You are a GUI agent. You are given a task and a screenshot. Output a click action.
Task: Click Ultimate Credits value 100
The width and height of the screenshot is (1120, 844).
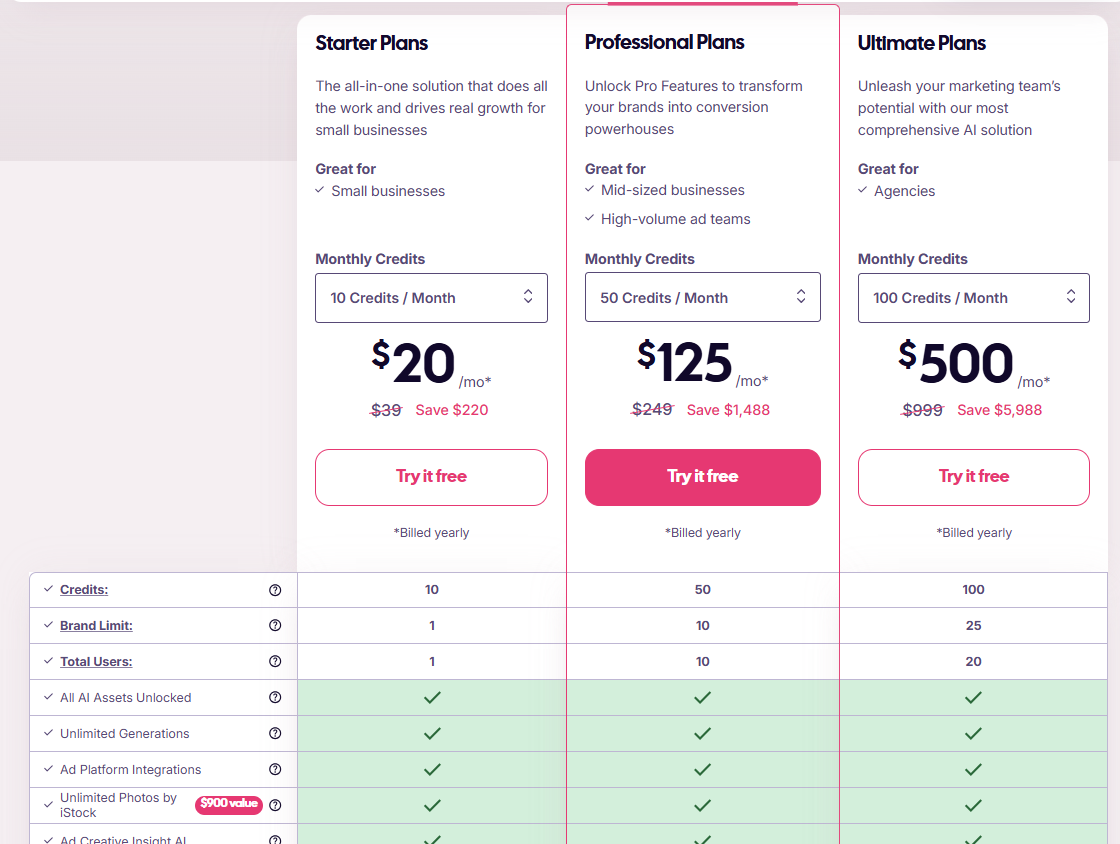pyautogui.click(x=974, y=590)
